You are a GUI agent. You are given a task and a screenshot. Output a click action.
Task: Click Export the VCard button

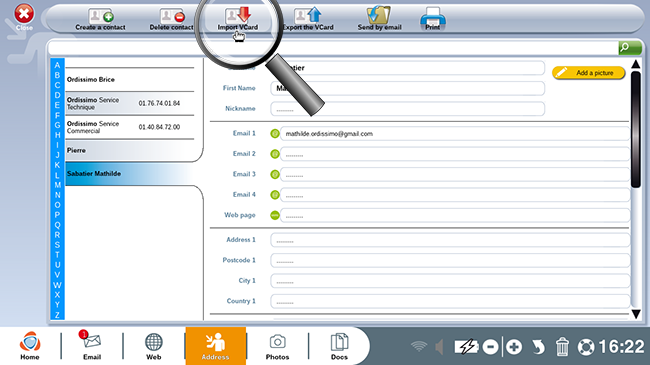point(308,19)
